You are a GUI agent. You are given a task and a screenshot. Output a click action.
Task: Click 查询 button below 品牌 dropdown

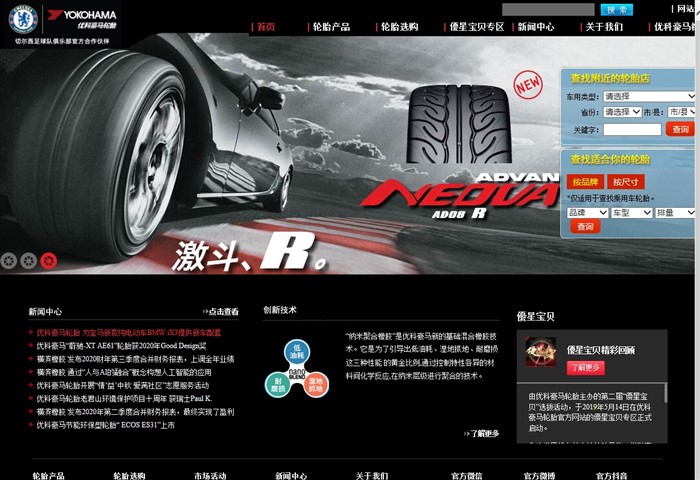click(585, 226)
